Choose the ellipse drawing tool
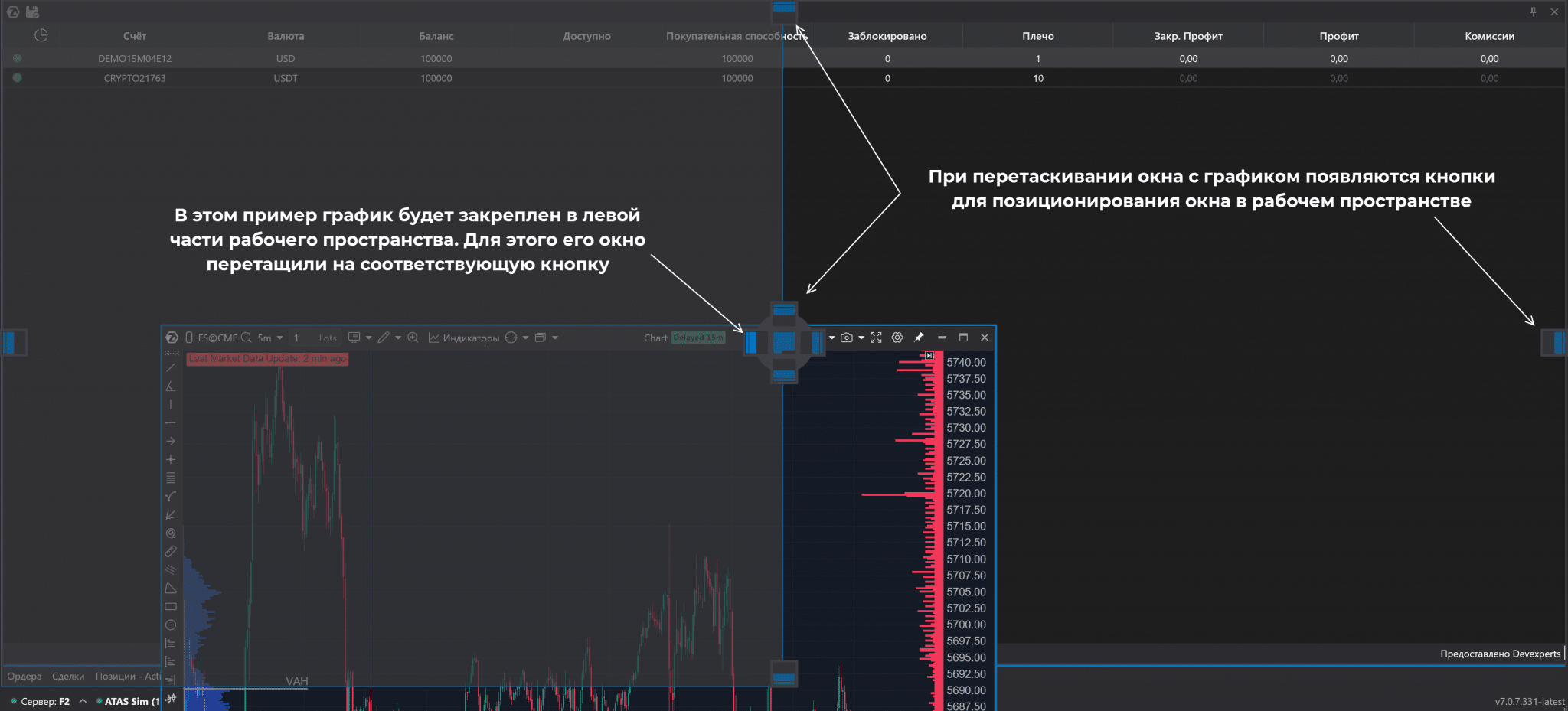The width and height of the screenshot is (1568, 711). pyautogui.click(x=171, y=625)
